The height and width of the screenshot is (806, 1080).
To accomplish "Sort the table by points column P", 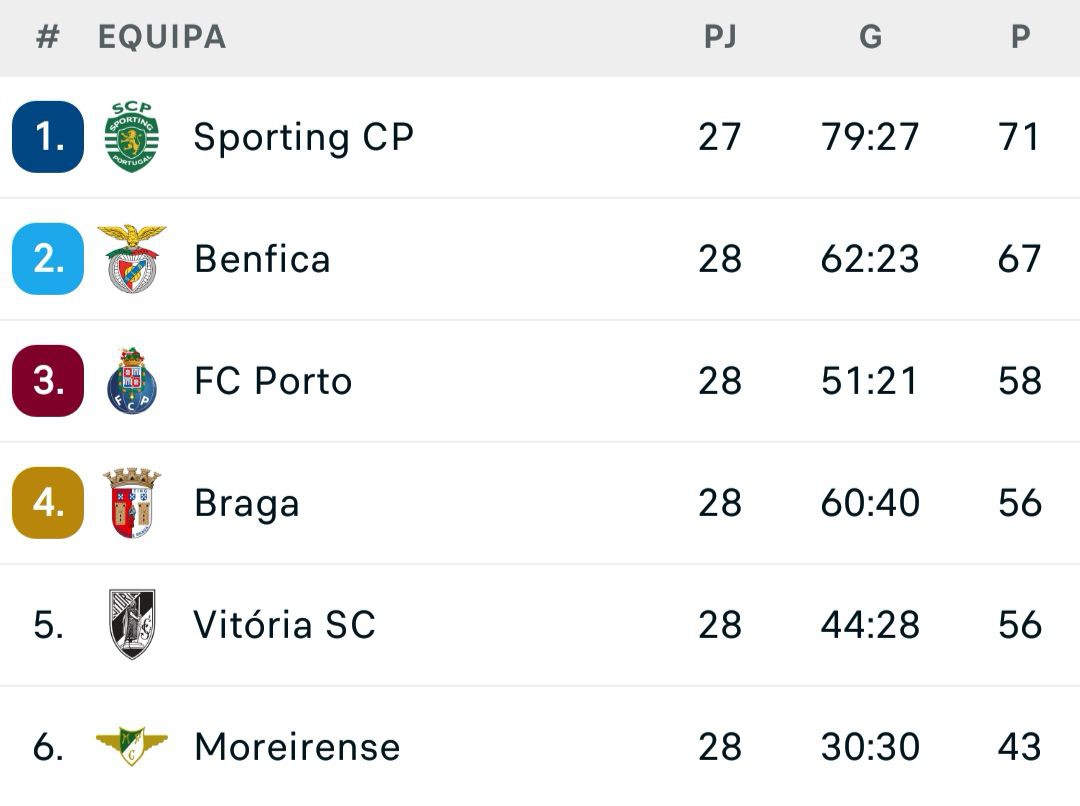I will pos(1020,37).
